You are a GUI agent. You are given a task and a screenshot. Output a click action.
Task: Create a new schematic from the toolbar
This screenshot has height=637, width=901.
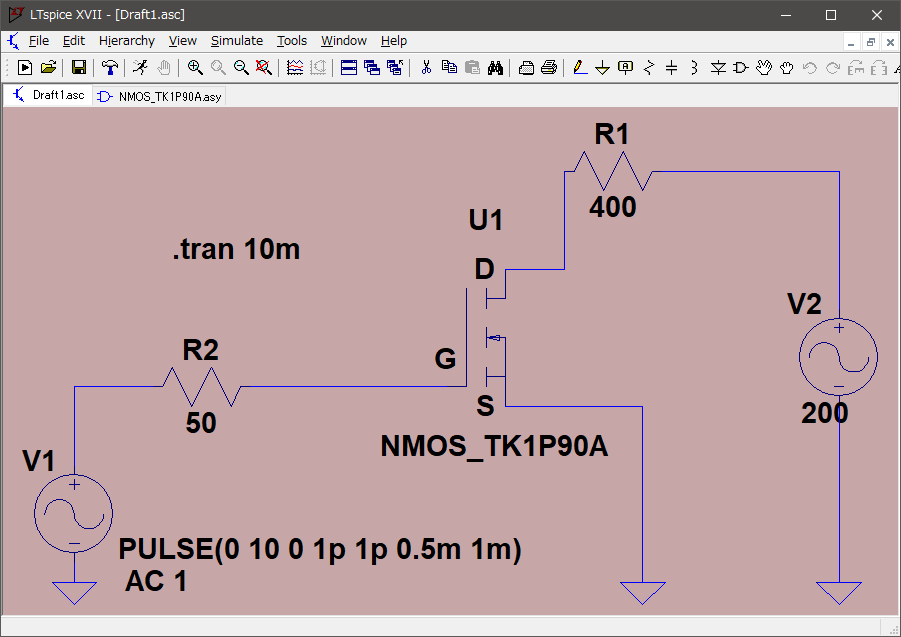(25, 68)
